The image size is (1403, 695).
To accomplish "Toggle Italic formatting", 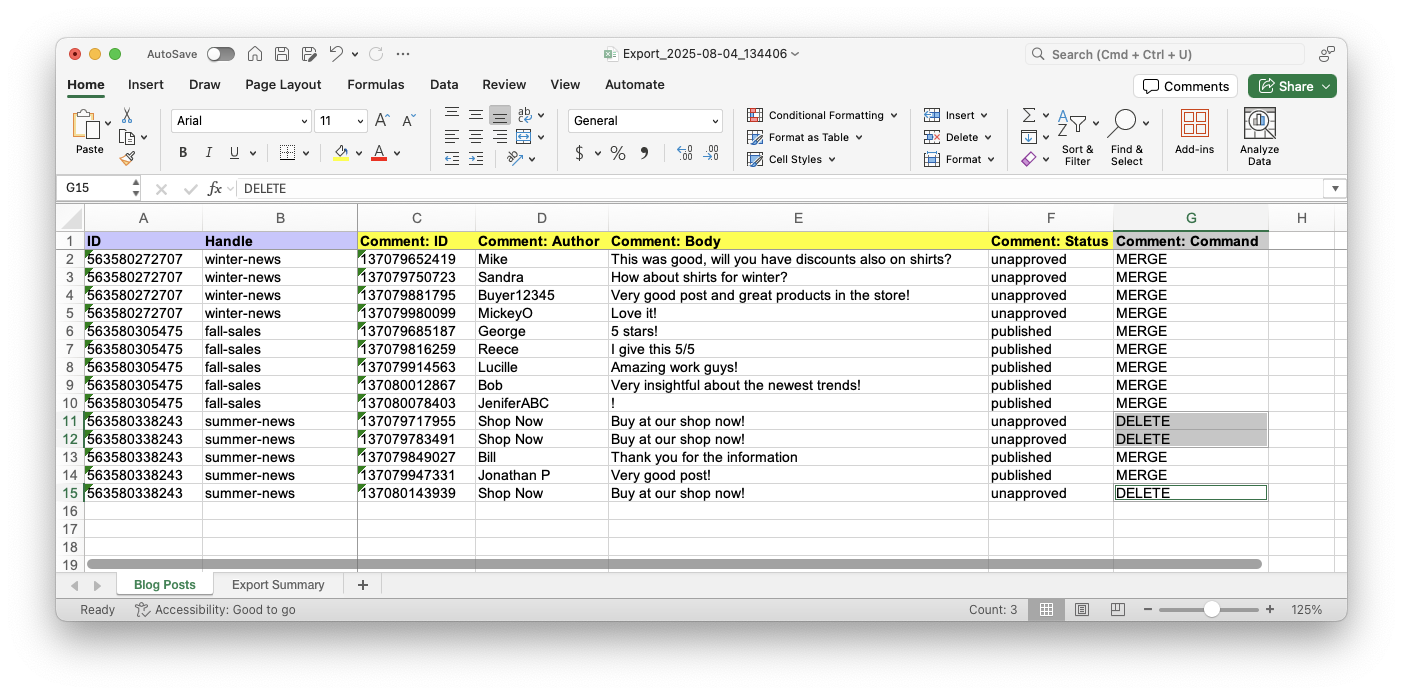I will (x=209, y=153).
